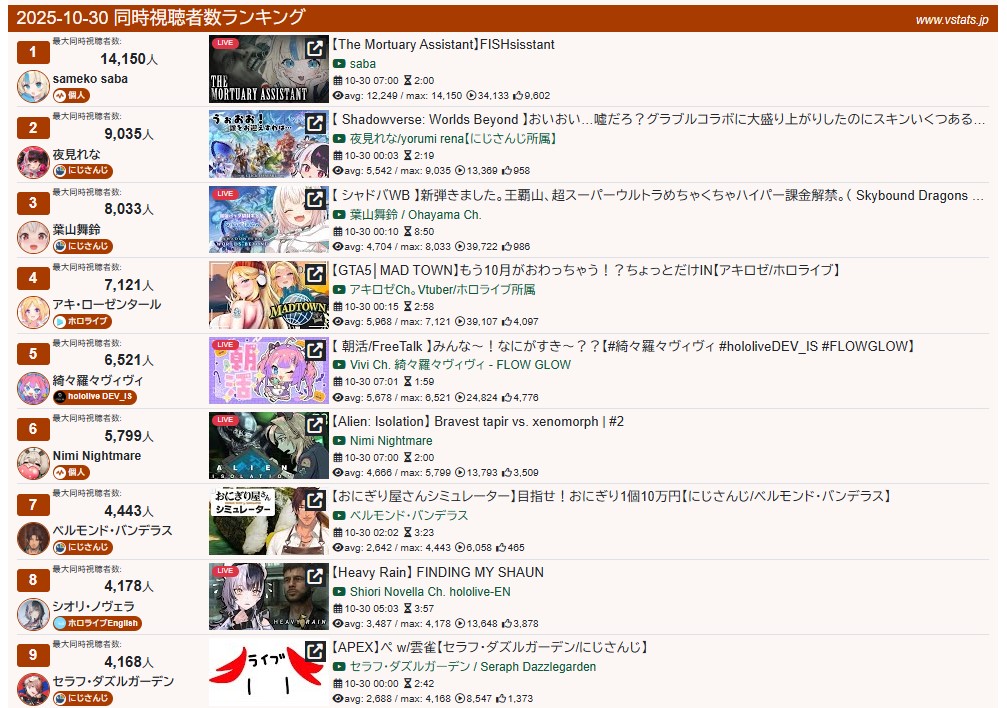
Task: Click 9,035人 peak viewer count
Action: (x=129, y=134)
